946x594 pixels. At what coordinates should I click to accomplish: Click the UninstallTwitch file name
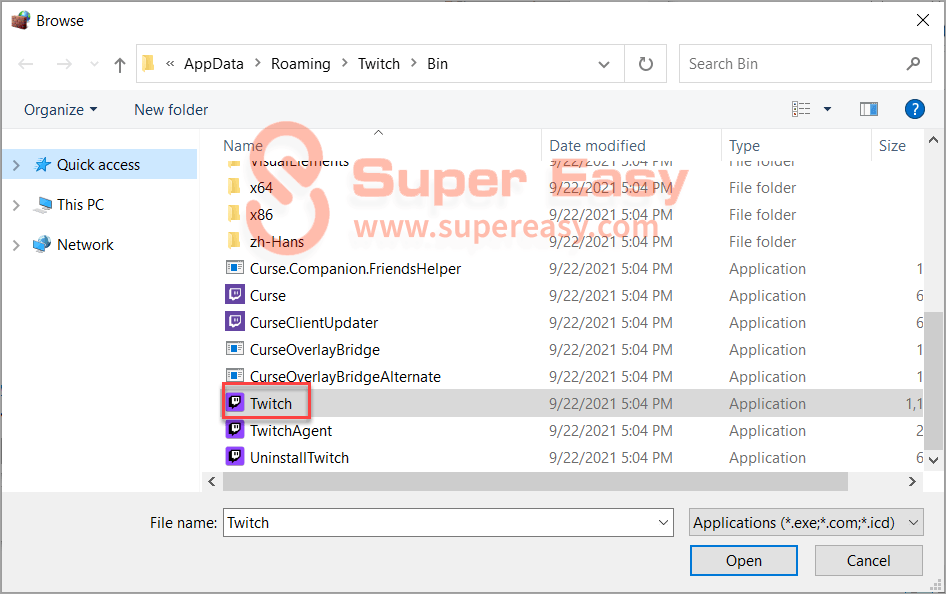(299, 458)
